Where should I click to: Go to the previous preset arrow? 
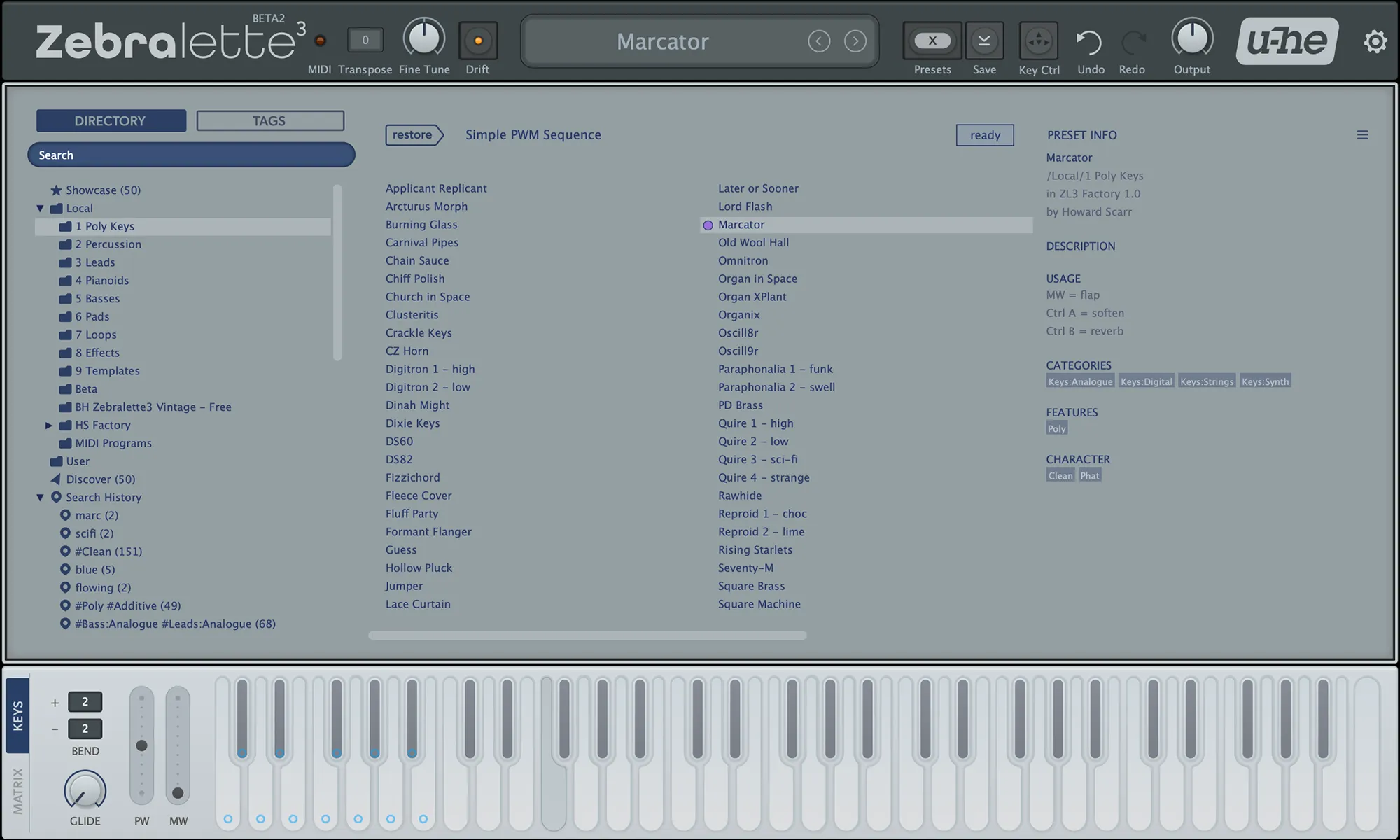tap(818, 41)
